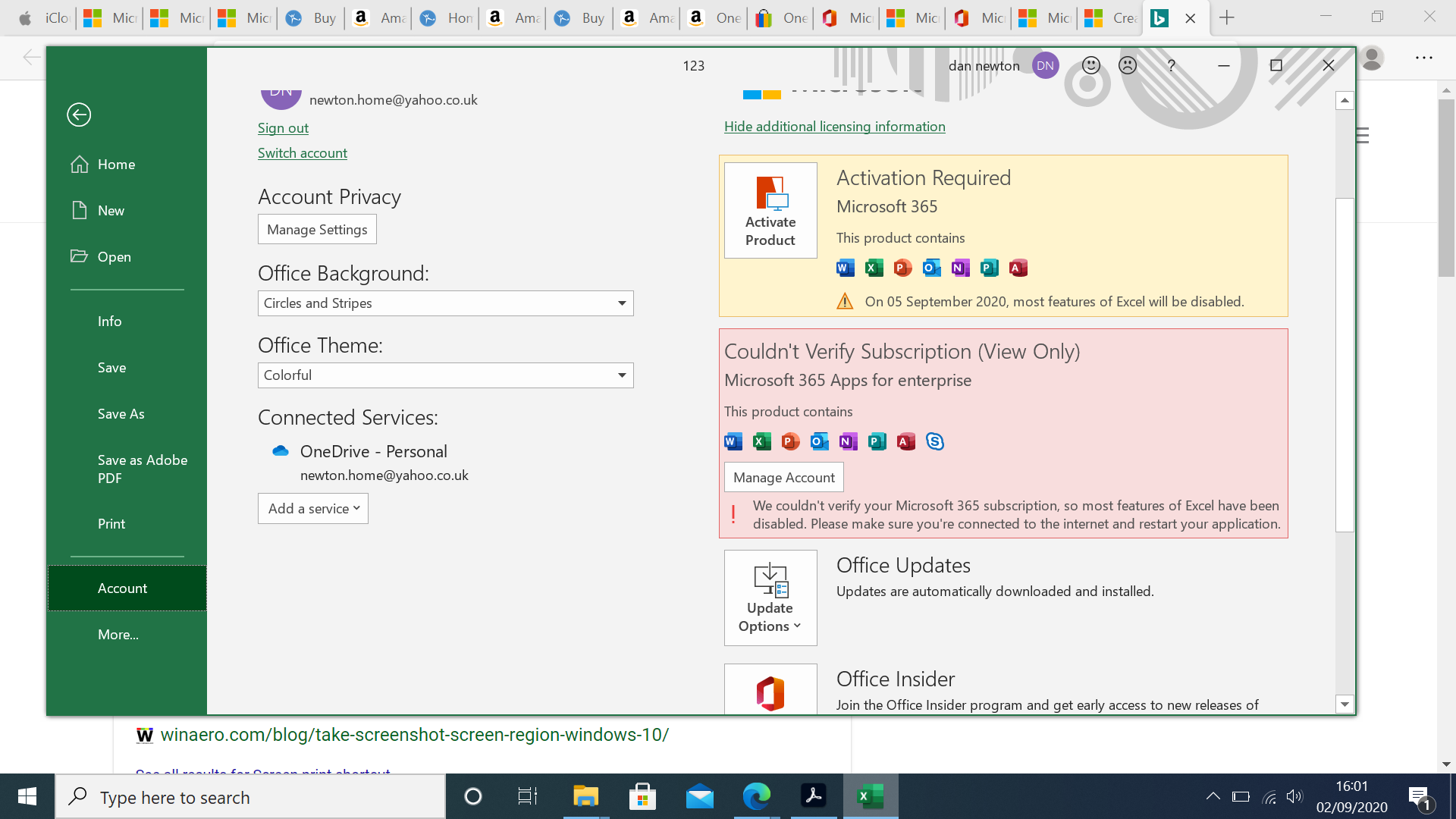Click the Skype icon in enterprise product list
The height and width of the screenshot is (819, 1456).
tap(935, 441)
